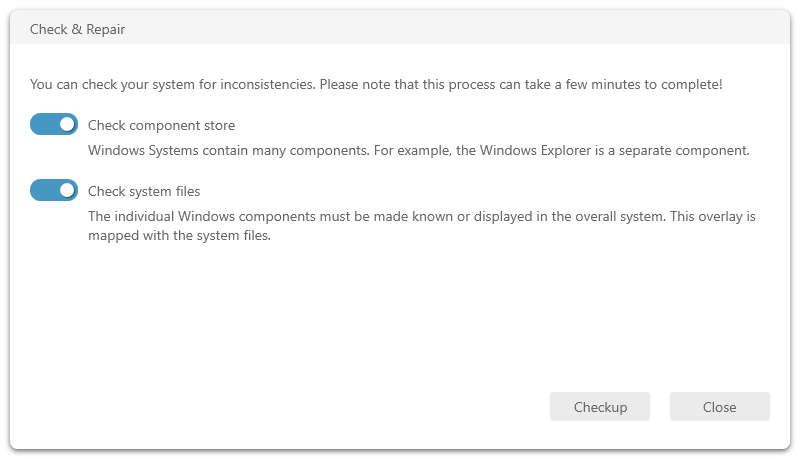Click the blue track of component store toggle
Viewport: 800px width, 459px height.
42,125
